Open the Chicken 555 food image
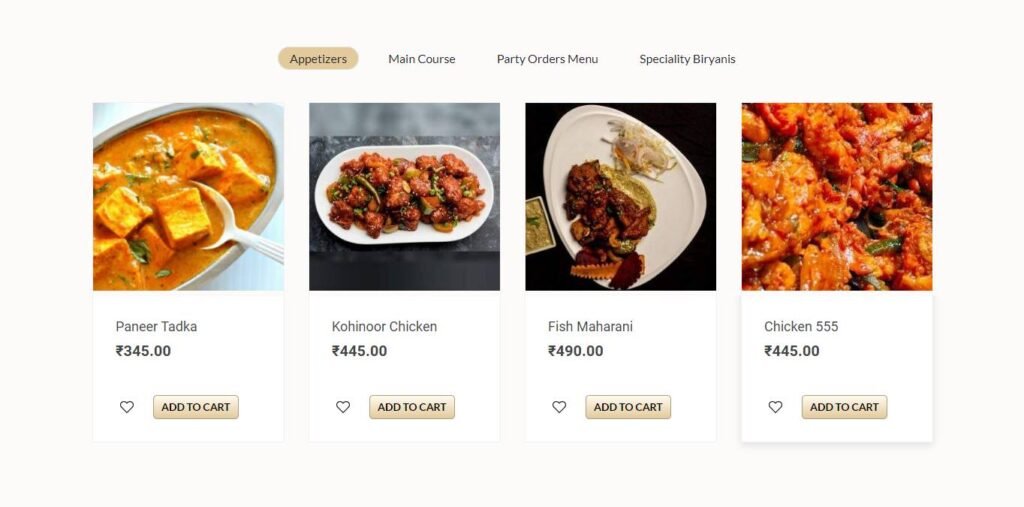Screen dimensions: 1024x507 click(836, 197)
